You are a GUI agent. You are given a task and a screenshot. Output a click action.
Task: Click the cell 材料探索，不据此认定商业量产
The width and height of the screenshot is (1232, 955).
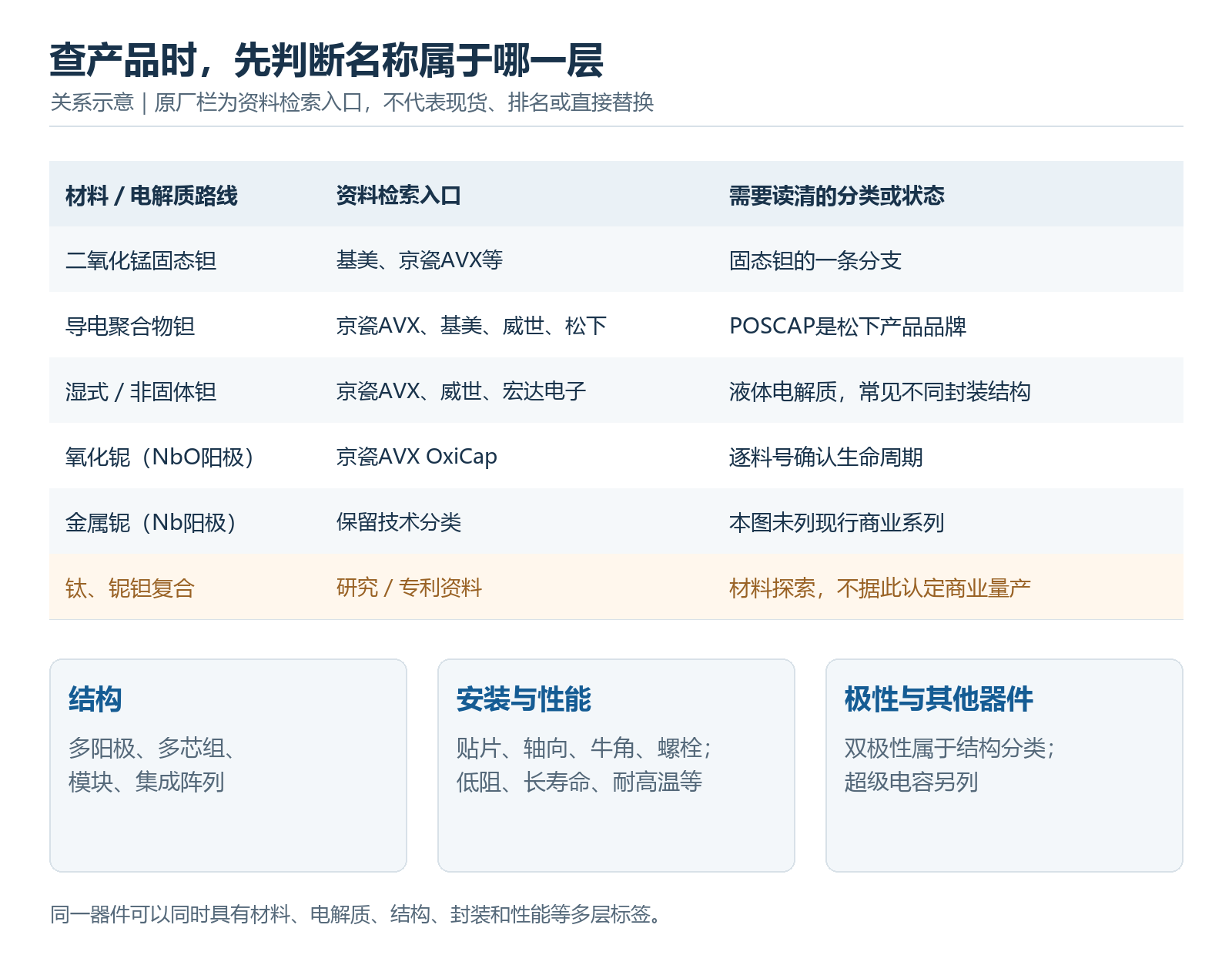(880, 588)
